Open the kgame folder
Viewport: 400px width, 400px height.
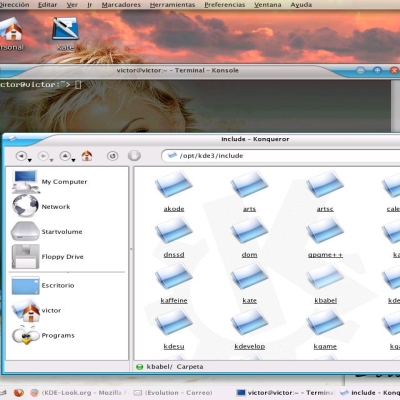point(325,329)
